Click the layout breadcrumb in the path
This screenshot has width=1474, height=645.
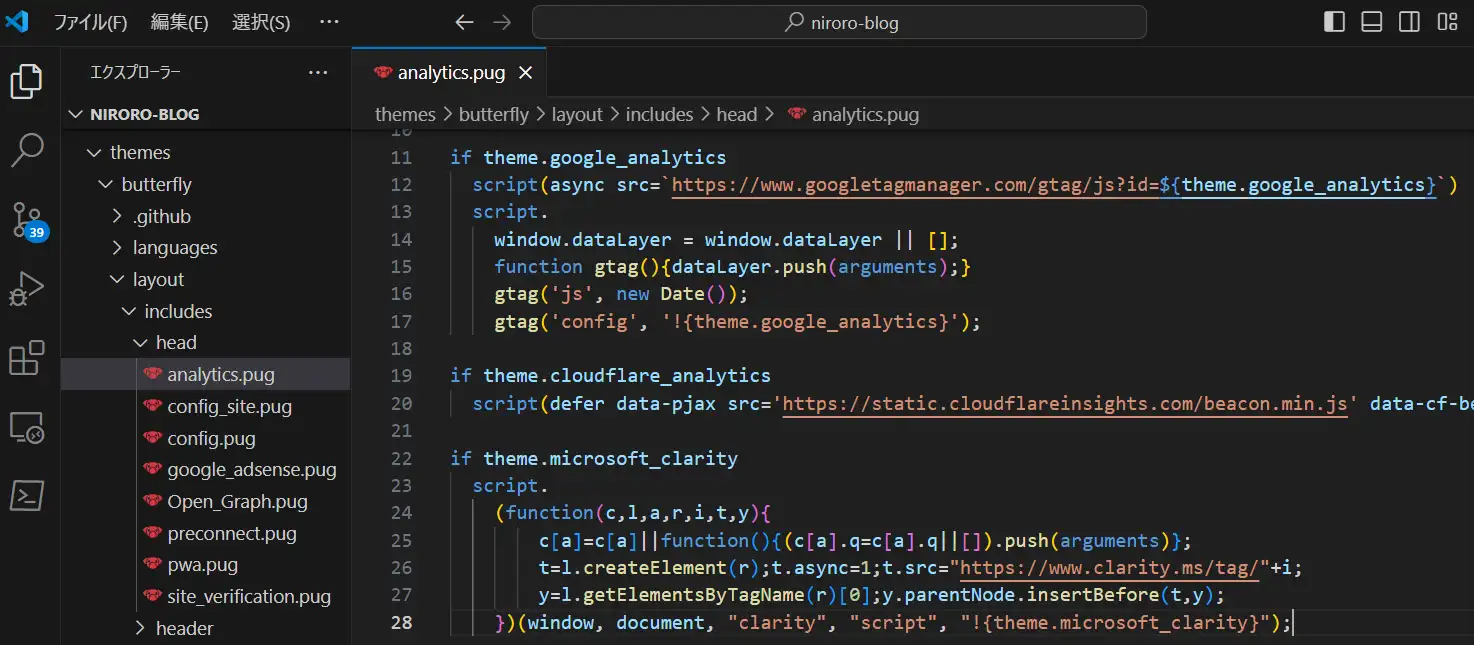(577, 115)
